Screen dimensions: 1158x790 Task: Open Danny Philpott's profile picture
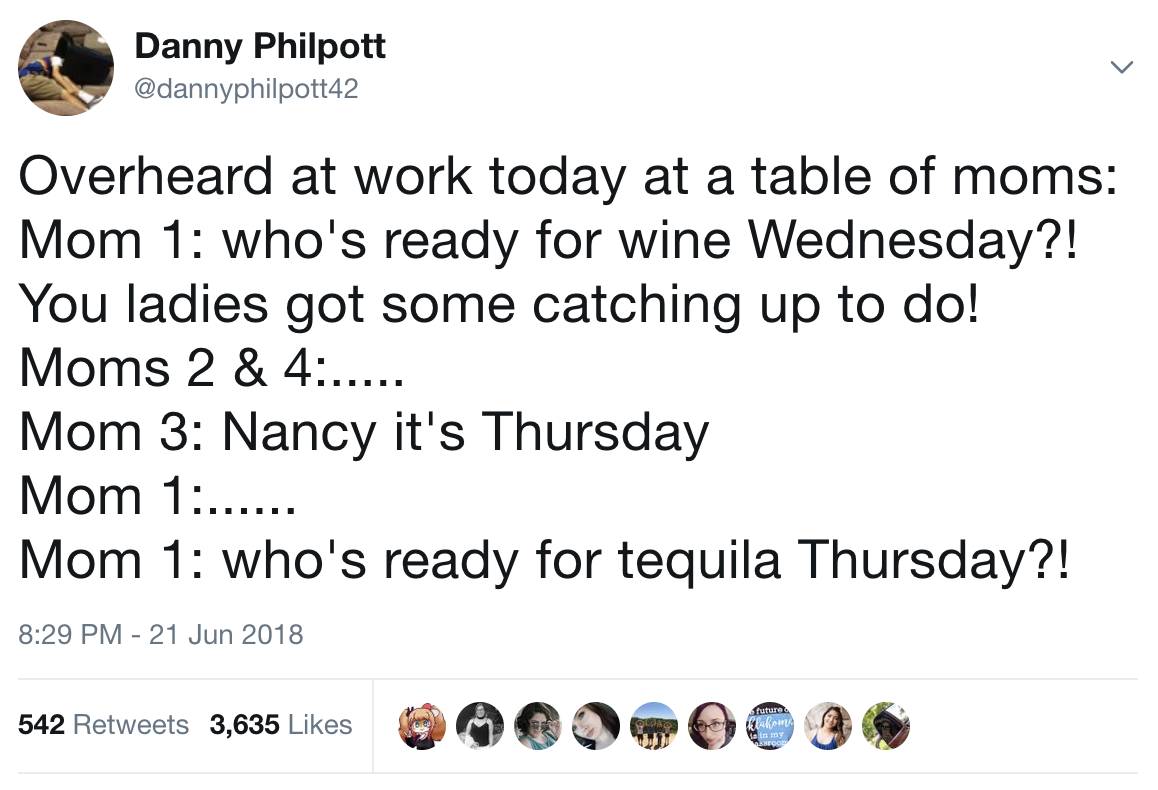coord(66,68)
